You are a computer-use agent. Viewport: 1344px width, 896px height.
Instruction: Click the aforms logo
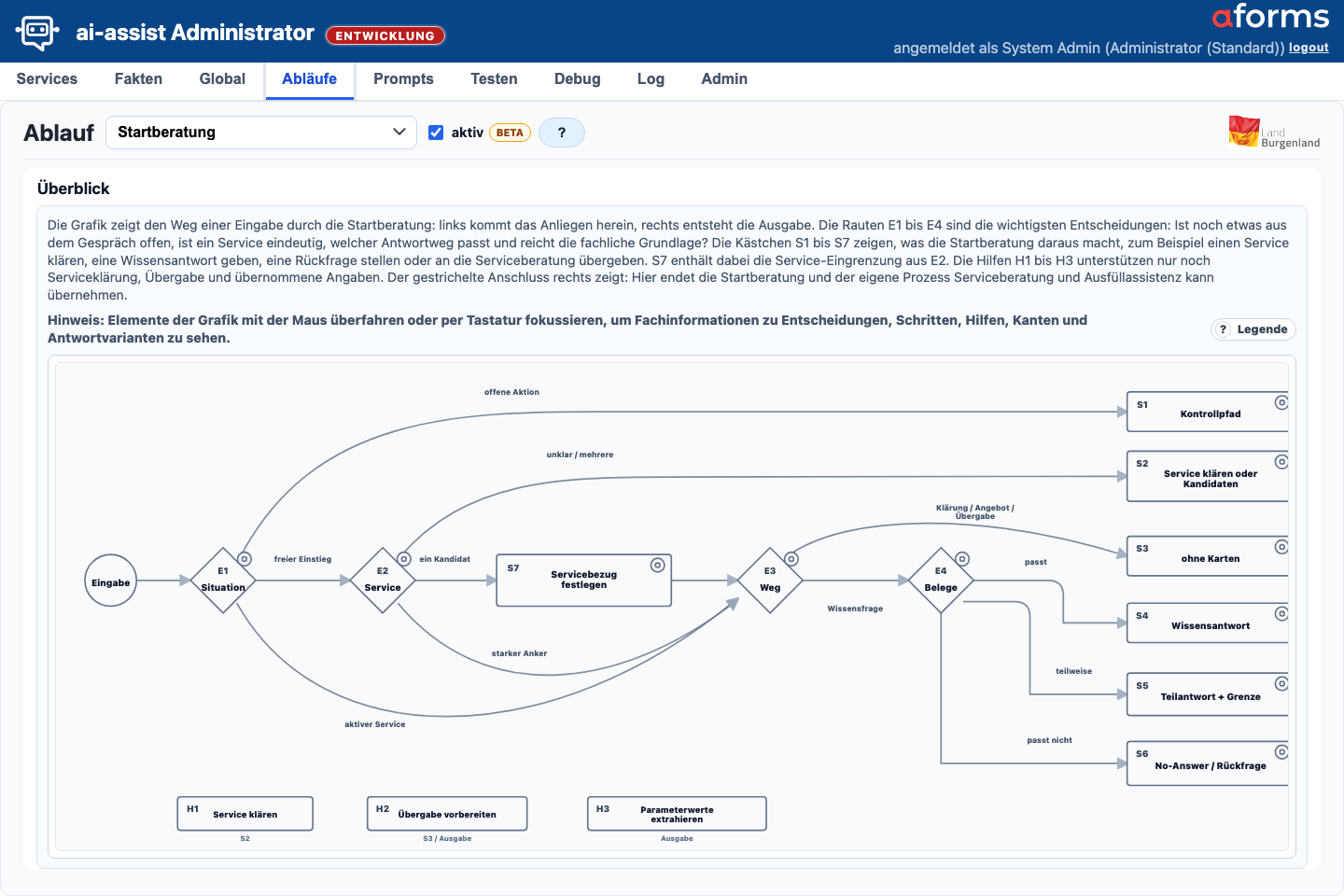1270,17
